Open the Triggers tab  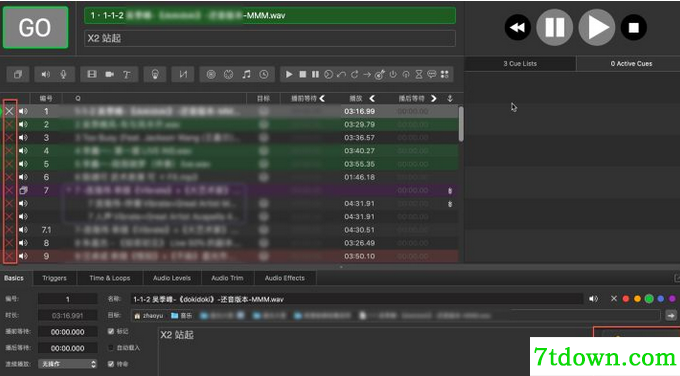pyautogui.click(x=54, y=278)
